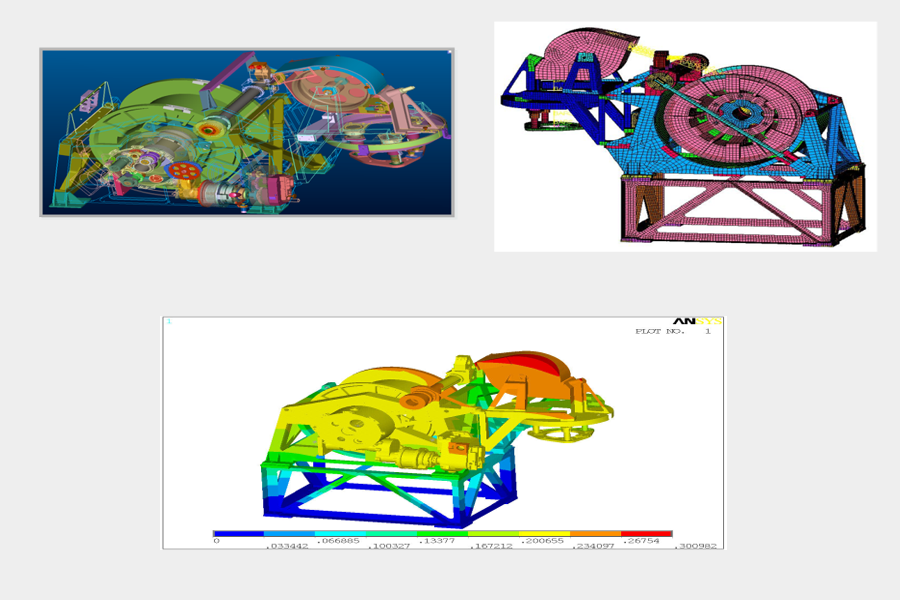Click the orange segment of the contour legend

coord(595,534)
